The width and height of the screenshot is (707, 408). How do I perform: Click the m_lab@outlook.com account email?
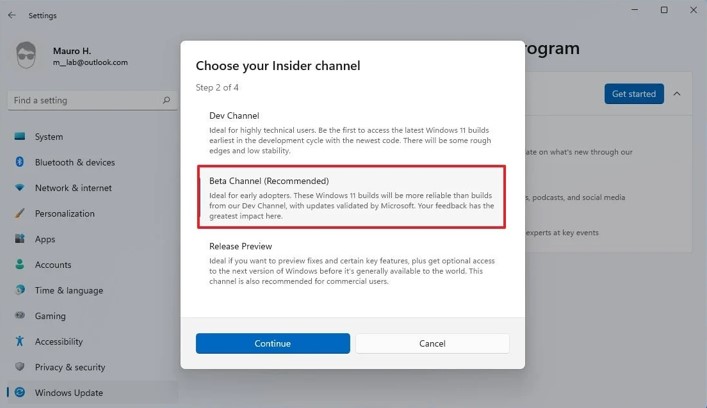click(90, 63)
